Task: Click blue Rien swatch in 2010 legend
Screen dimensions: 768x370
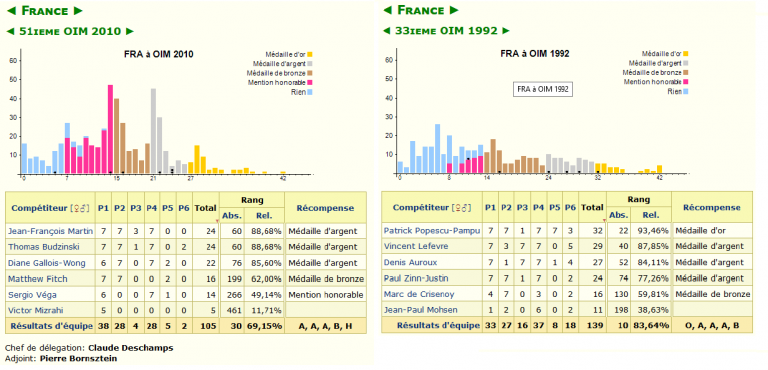Action: pos(310,92)
